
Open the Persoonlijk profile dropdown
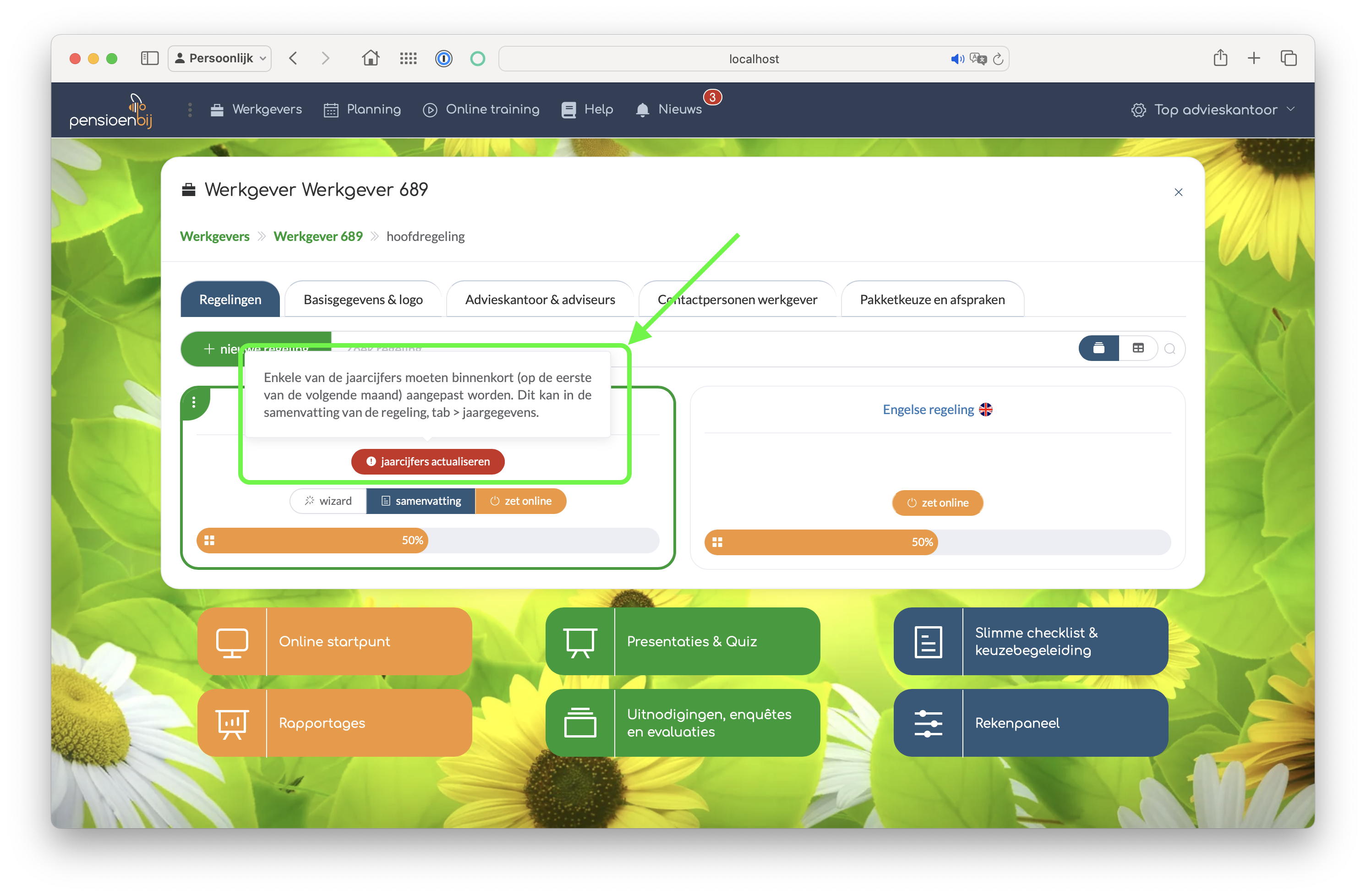220,59
